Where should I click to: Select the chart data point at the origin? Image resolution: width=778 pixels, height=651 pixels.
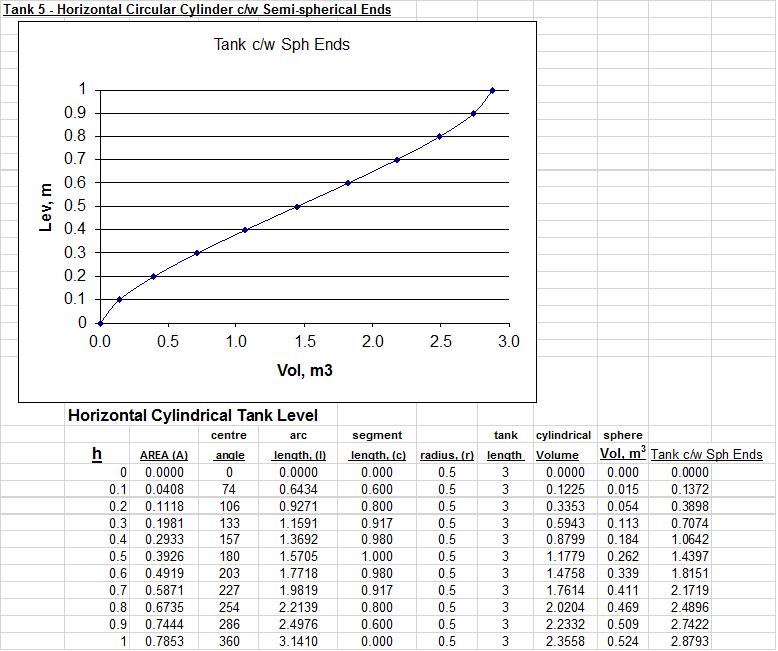100,323
